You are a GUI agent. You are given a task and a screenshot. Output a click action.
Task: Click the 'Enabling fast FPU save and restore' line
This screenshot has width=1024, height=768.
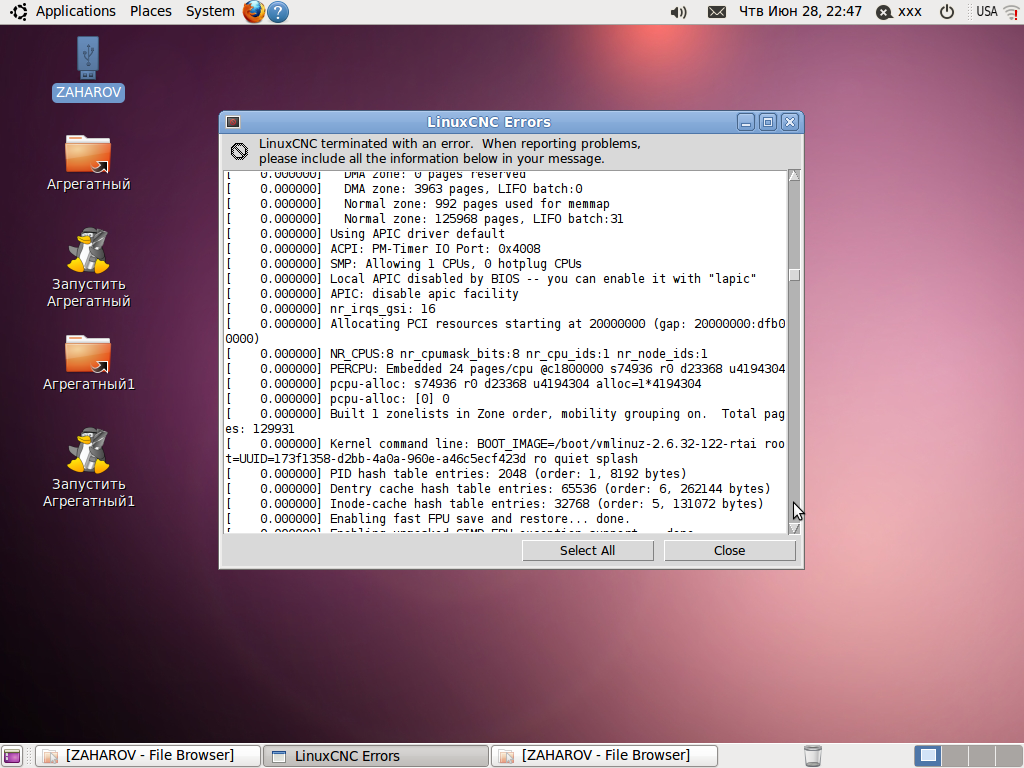coord(428,519)
